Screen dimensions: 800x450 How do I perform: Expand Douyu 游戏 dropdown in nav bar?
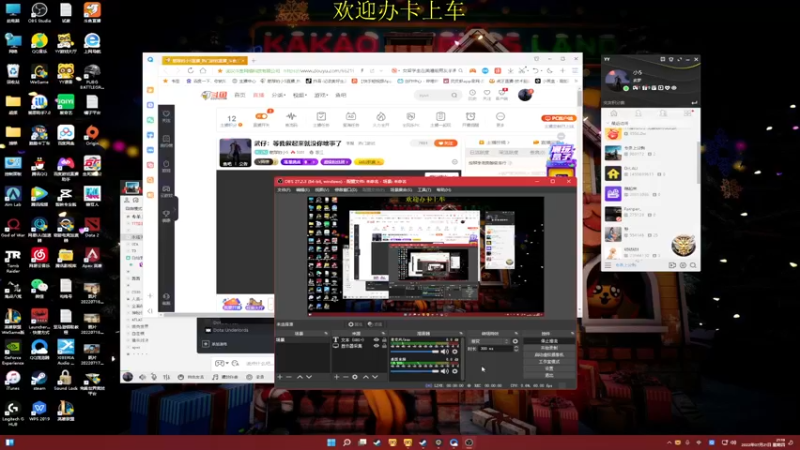[x=321, y=95]
